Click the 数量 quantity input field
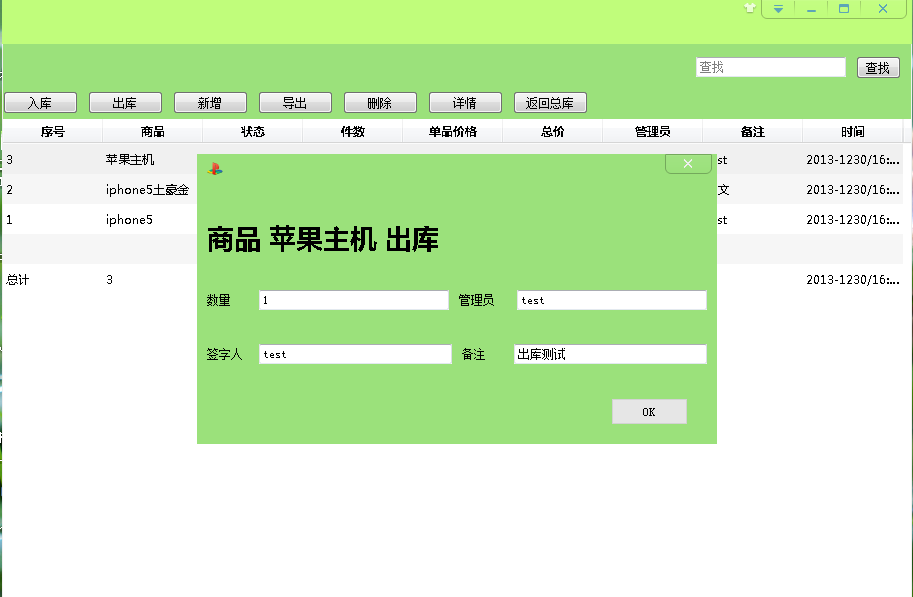The height and width of the screenshot is (597, 913). [x=353, y=300]
